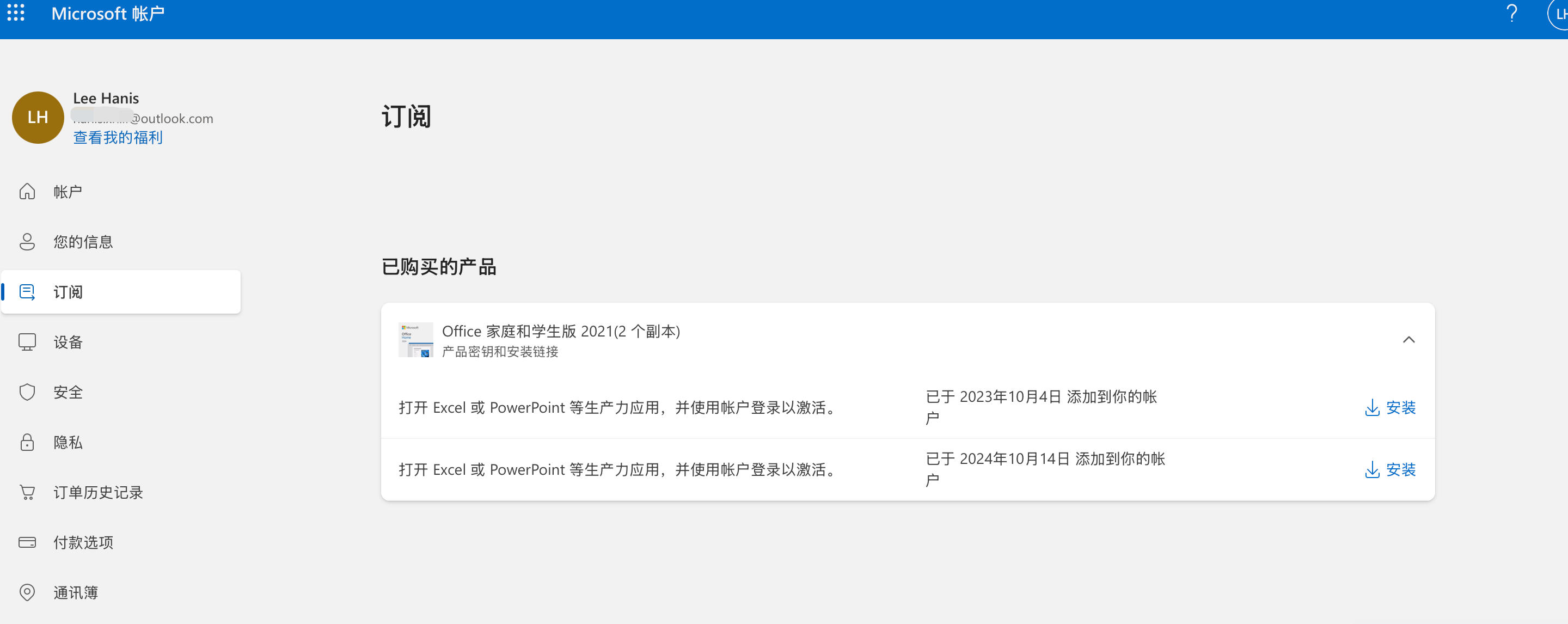Image resolution: width=1568 pixels, height=624 pixels.
Task: Click the person icon beside 您的信息
Action: click(27, 242)
